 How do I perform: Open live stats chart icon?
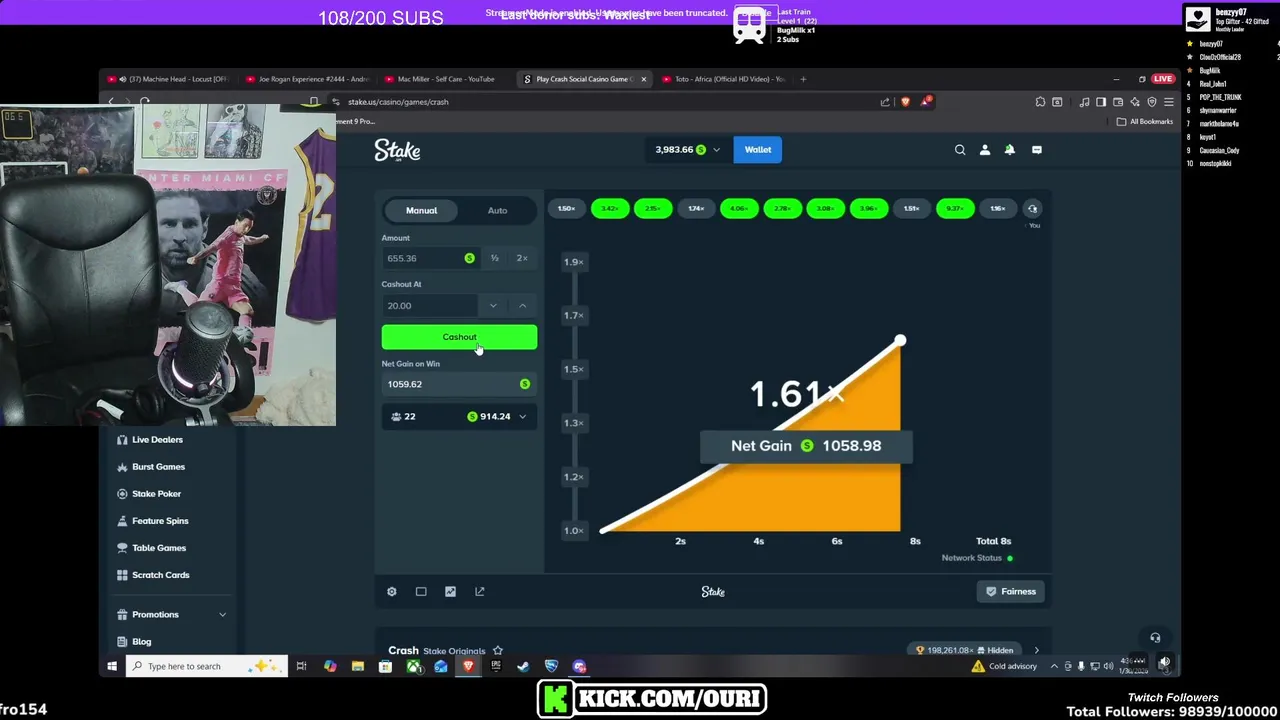(x=450, y=592)
